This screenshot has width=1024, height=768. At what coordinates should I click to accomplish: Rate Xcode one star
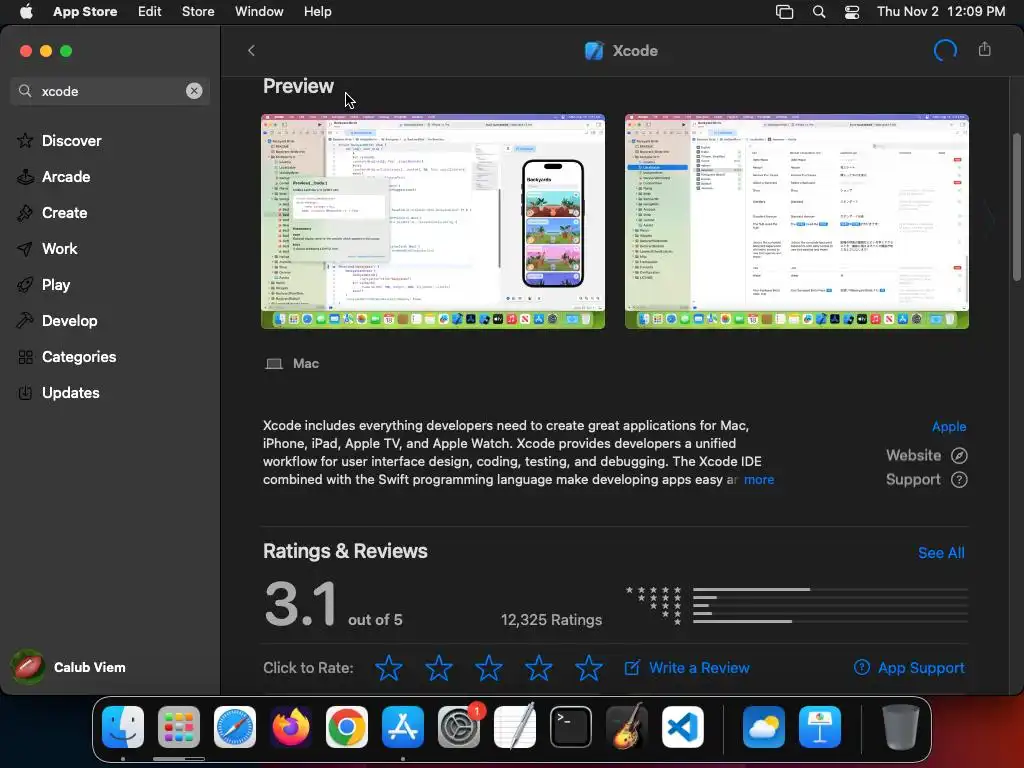(389, 667)
